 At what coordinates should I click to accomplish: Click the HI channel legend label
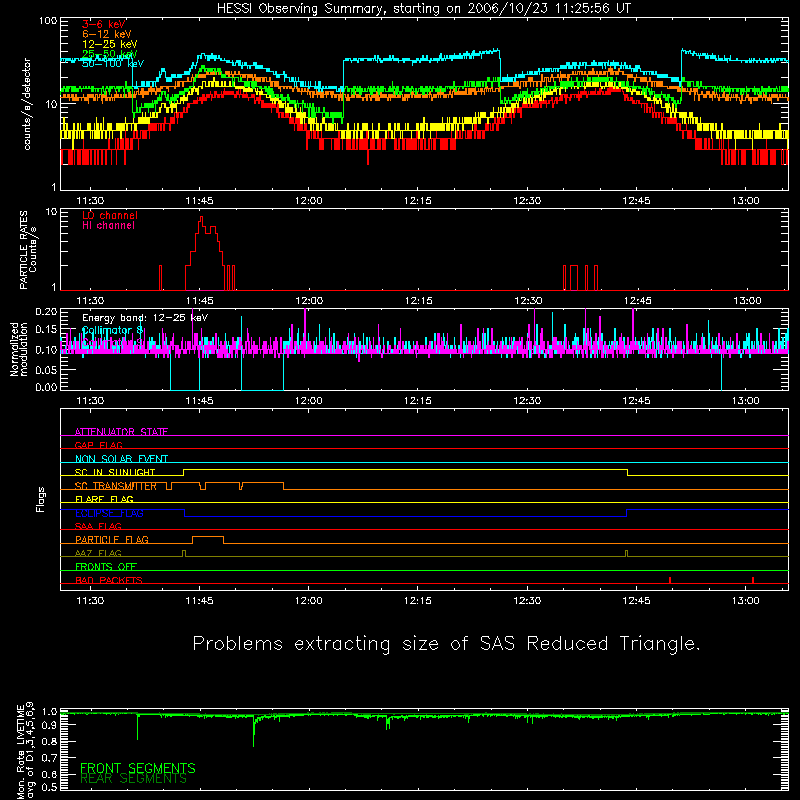(108, 225)
